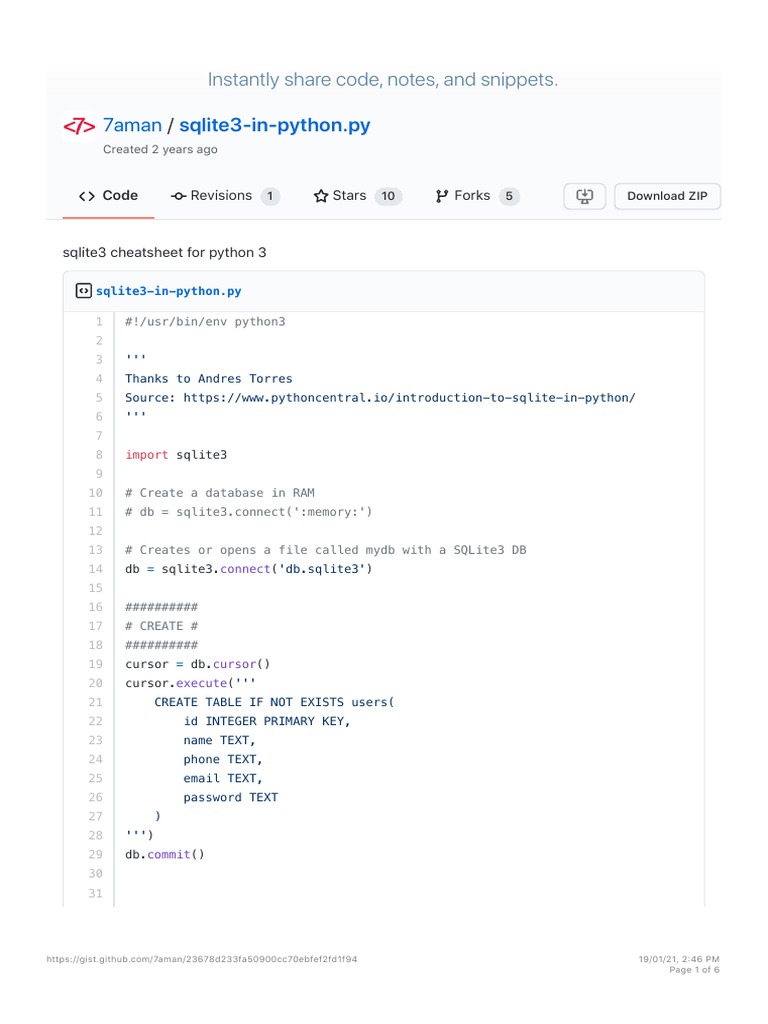Image resolution: width=768 pixels, height=1024 pixels.
Task: Open the sqlite3-in-python.py file header link
Action: 168,291
